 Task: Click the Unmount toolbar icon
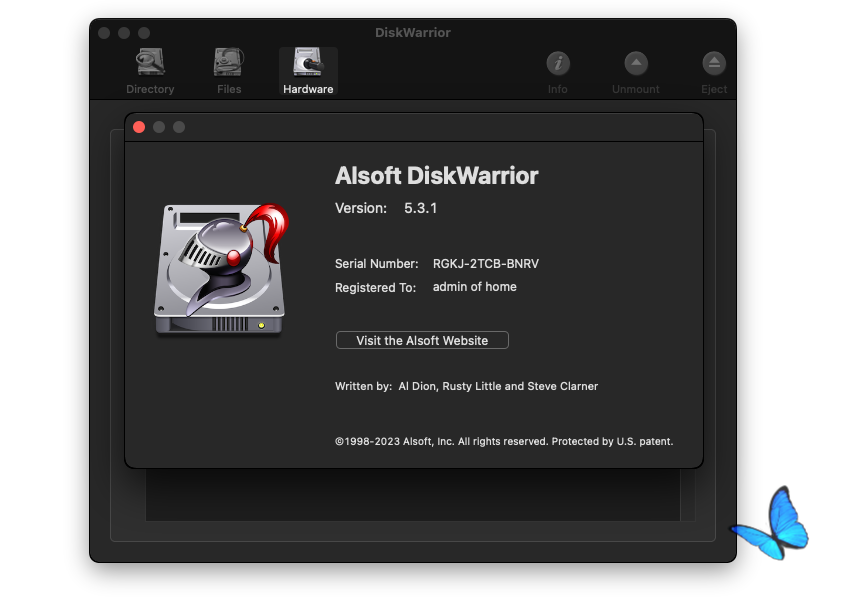pos(636,63)
